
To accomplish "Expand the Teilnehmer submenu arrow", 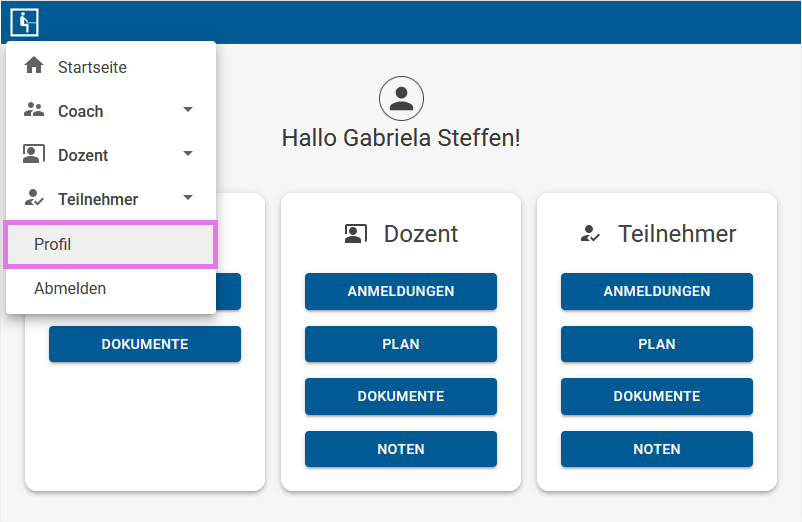I will pos(188,197).
